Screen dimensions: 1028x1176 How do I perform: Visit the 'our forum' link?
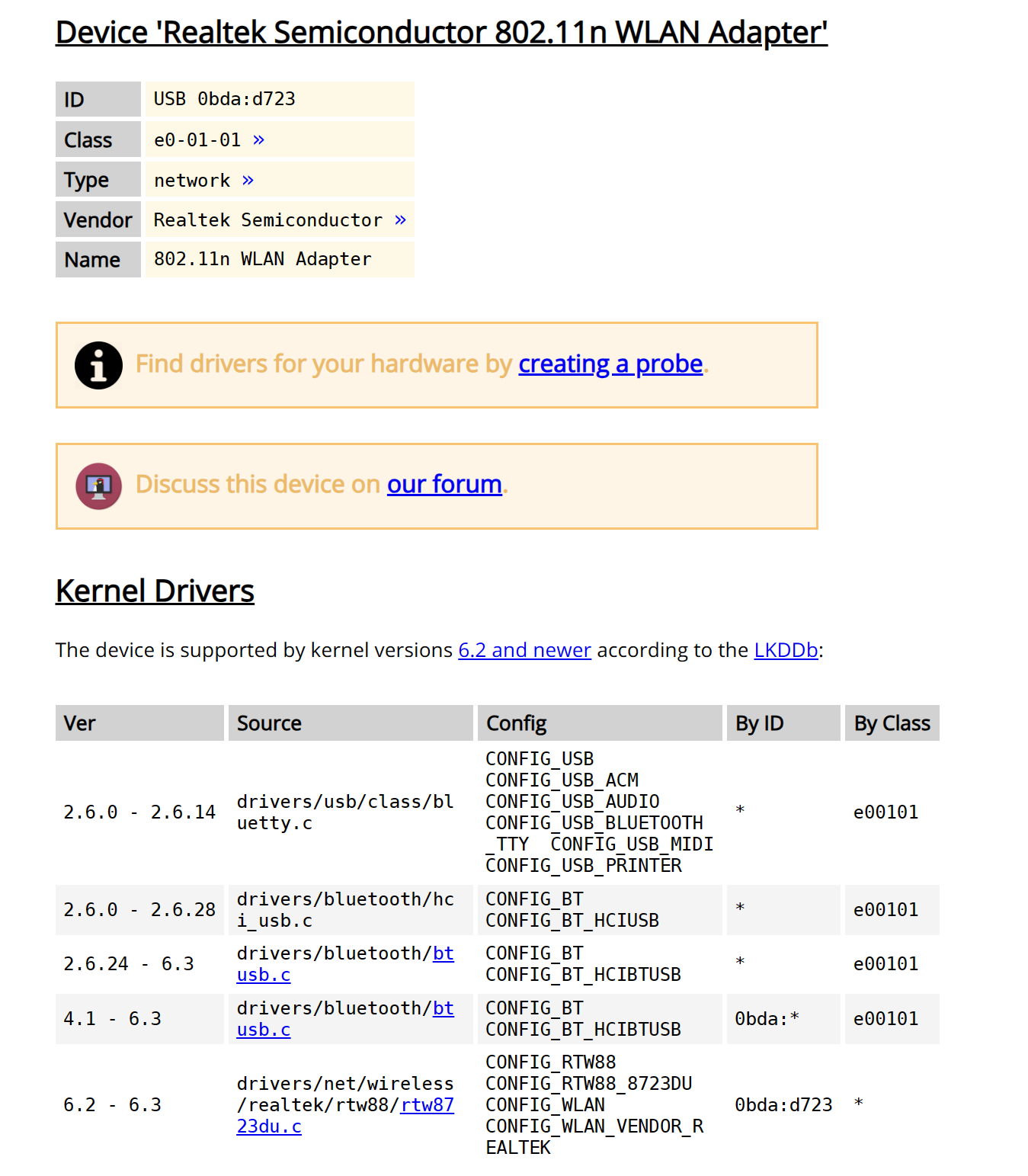pyautogui.click(x=444, y=485)
